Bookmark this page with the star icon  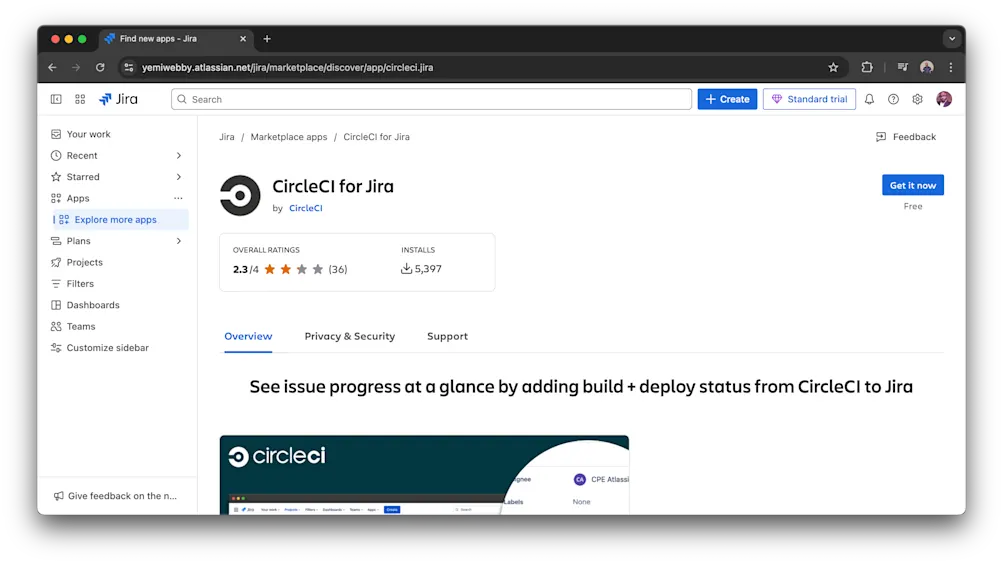click(x=833, y=67)
